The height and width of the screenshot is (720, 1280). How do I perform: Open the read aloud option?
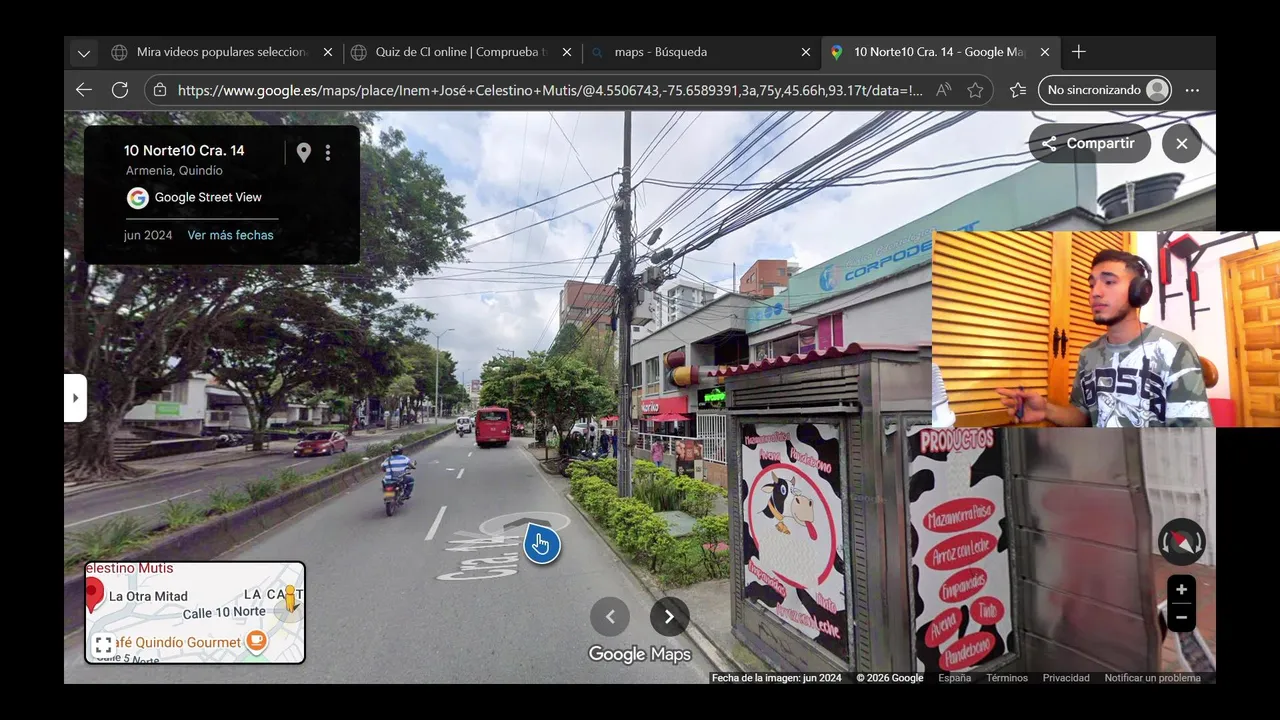[x=944, y=90]
